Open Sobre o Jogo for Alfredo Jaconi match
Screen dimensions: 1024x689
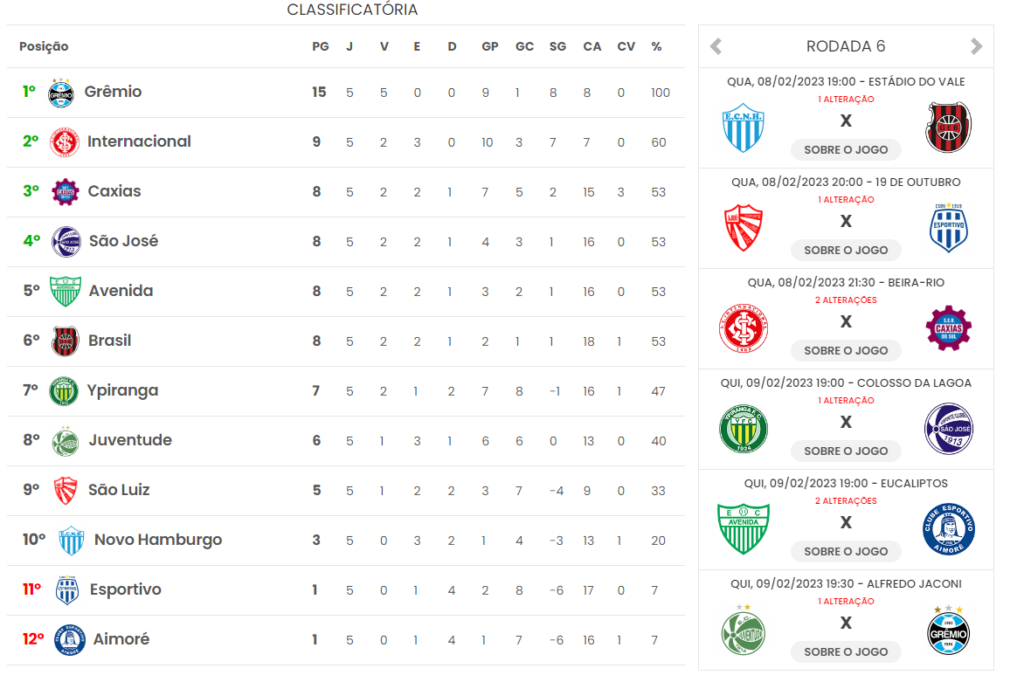[846, 652]
